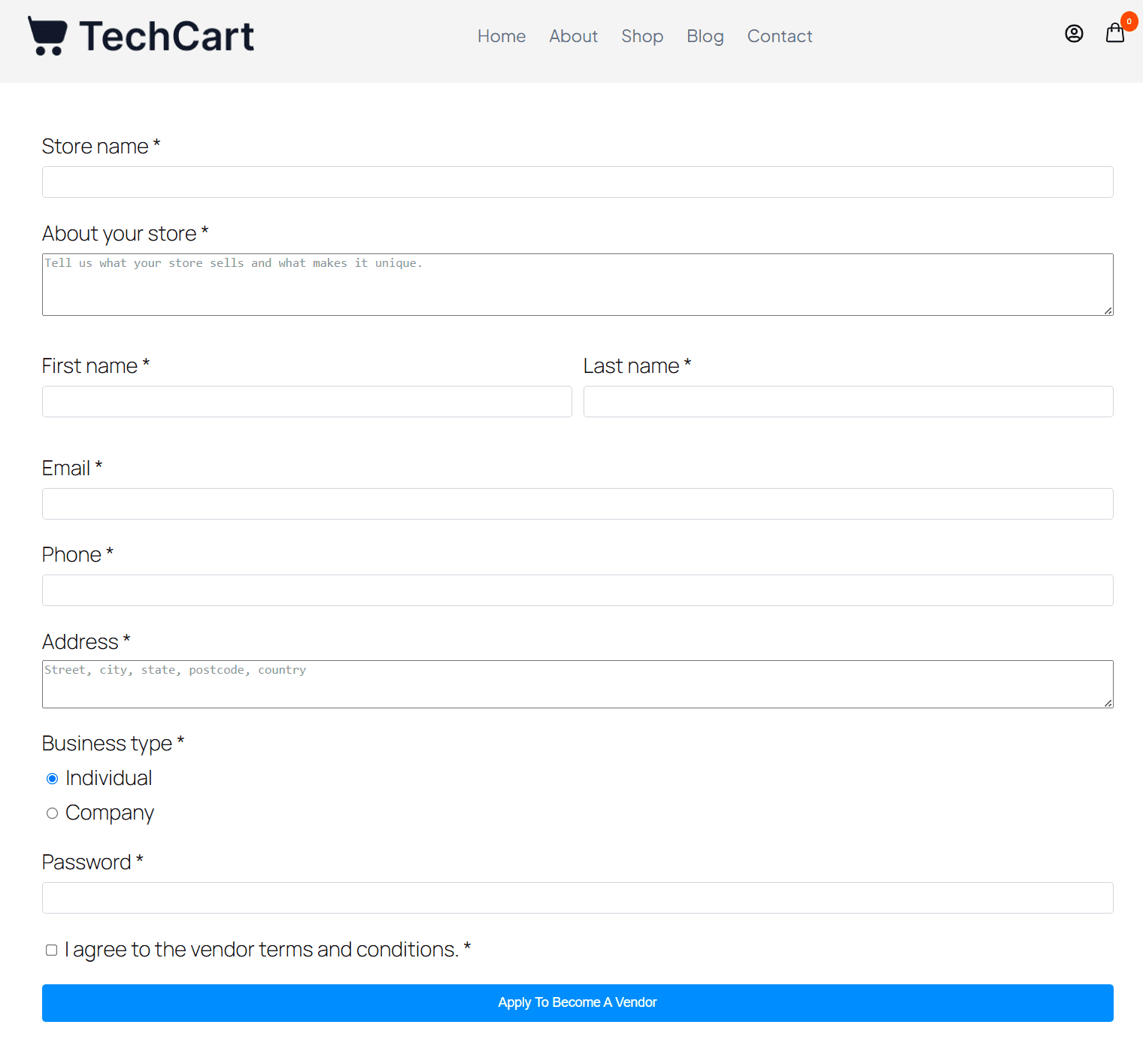The width and height of the screenshot is (1143, 1064).
Task: Focus the Last name input
Action: (x=848, y=402)
